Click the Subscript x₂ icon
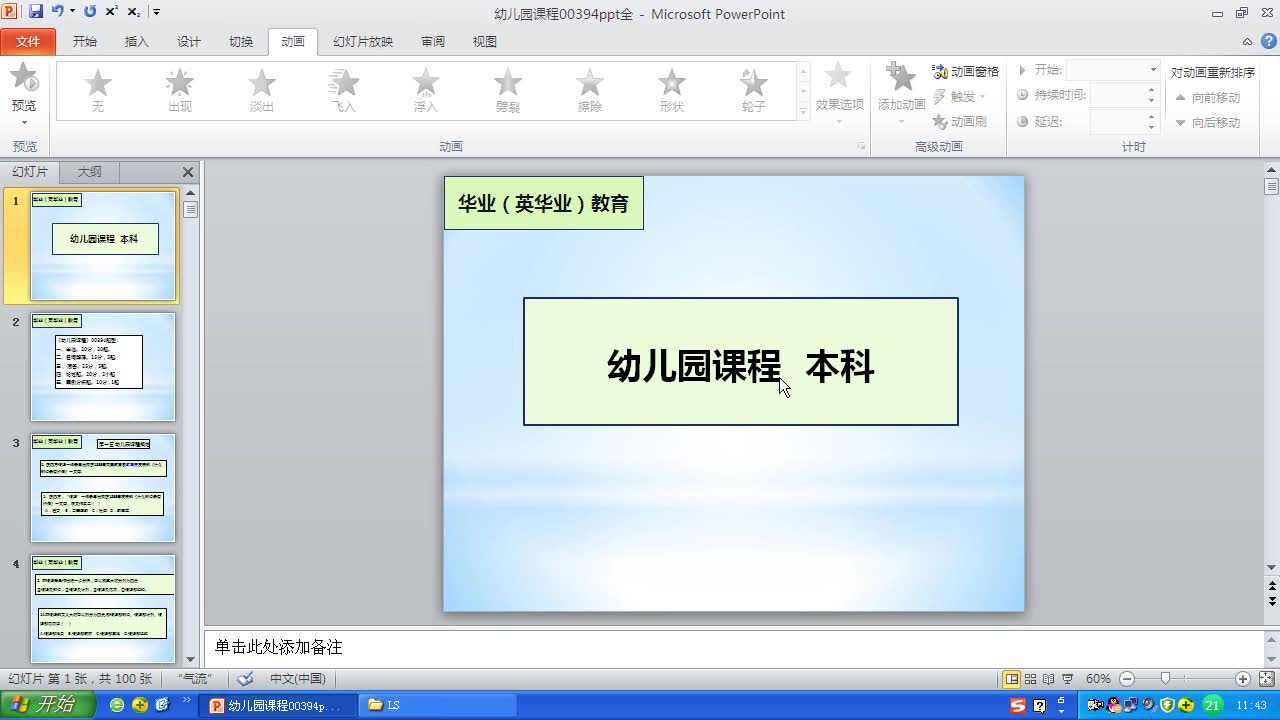This screenshot has height=720, width=1280. [x=134, y=12]
